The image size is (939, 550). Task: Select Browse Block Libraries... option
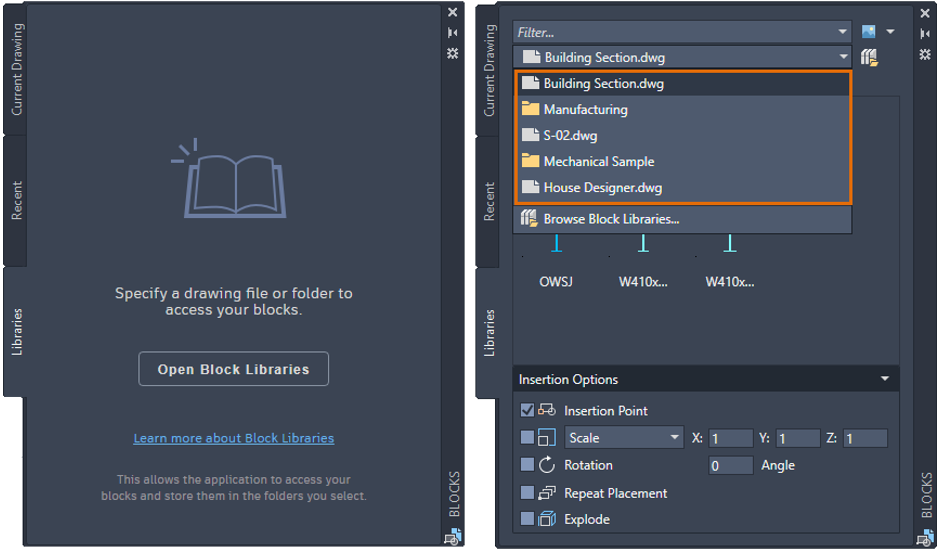click(682, 219)
